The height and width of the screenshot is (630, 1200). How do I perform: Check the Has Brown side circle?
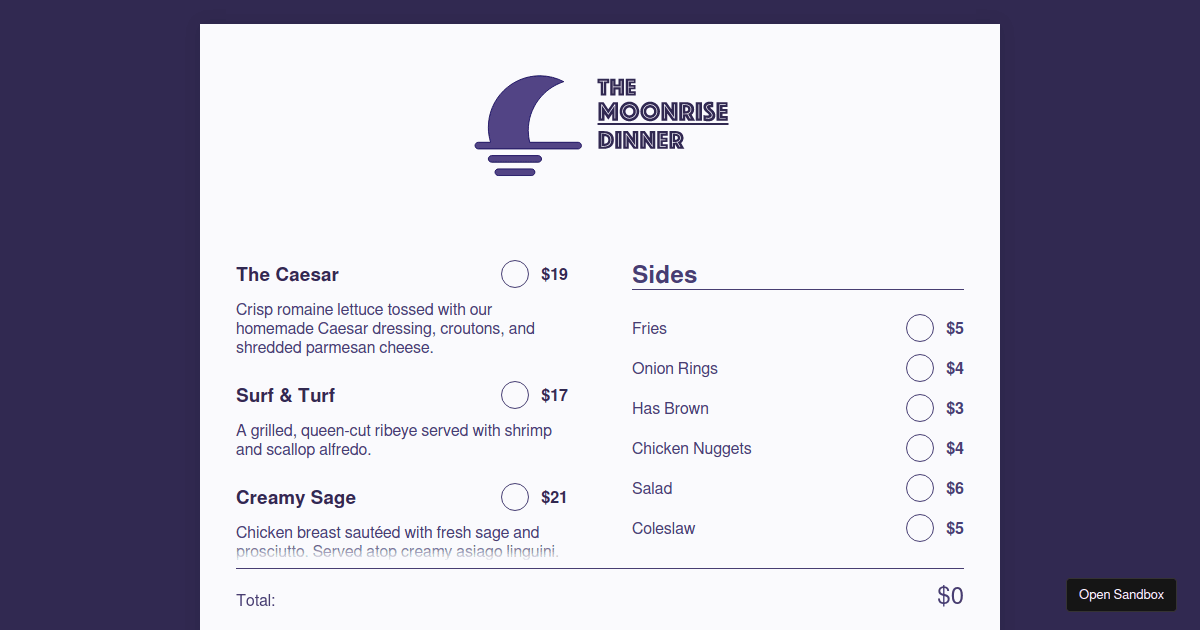tap(920, 408)
